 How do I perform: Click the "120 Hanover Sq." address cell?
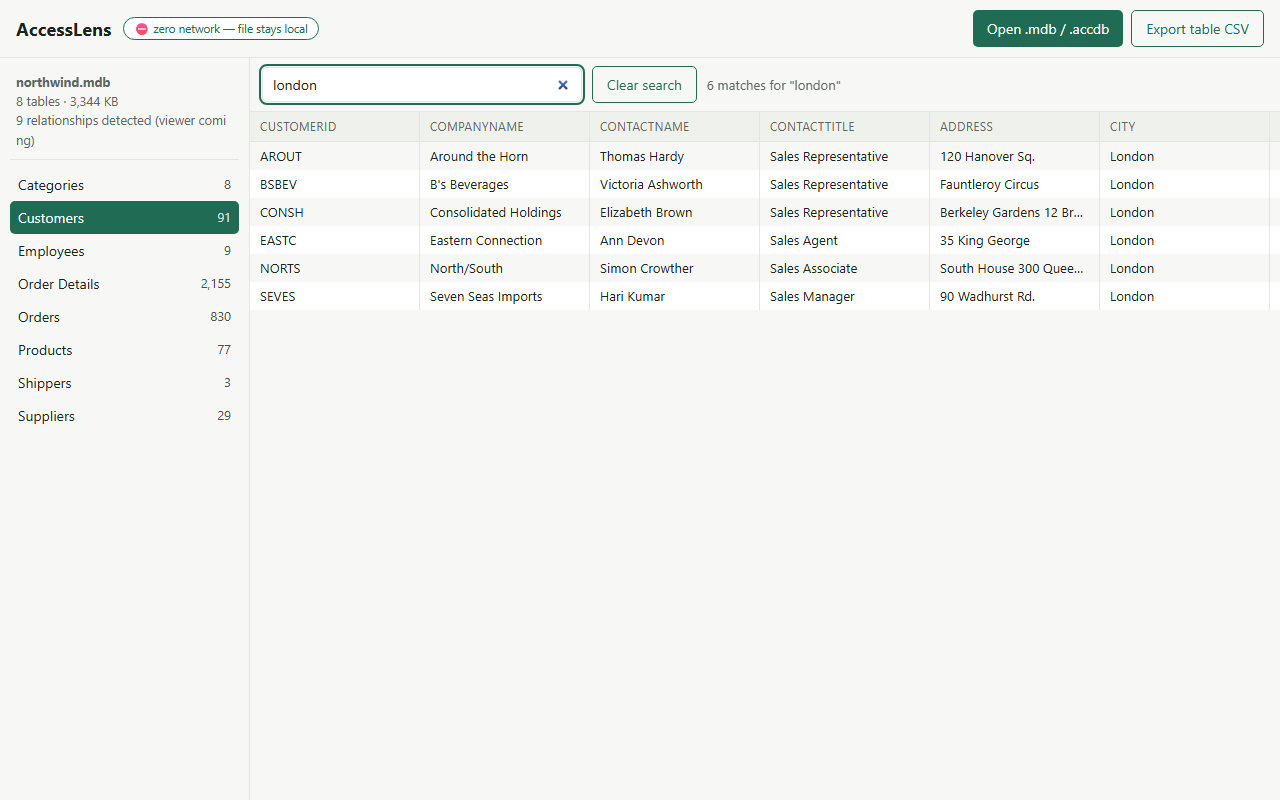point(1015,156)
